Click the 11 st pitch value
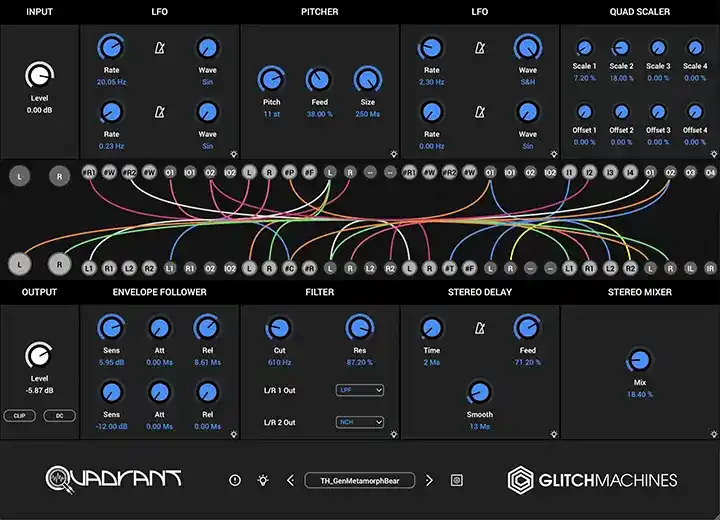720x520 pixels. coord(271,114)
